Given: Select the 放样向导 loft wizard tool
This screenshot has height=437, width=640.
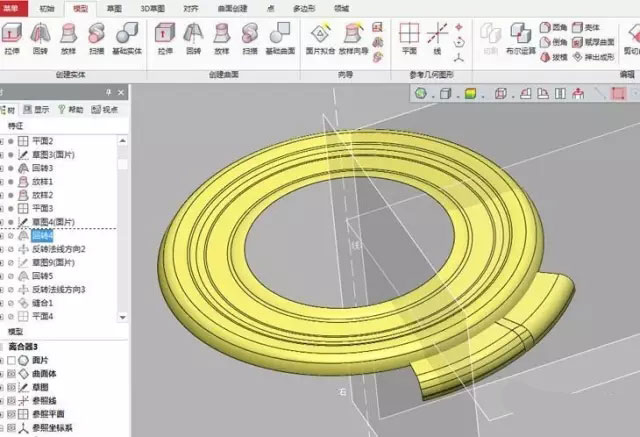Looking at the screenshot, I should tap(351, 41).
